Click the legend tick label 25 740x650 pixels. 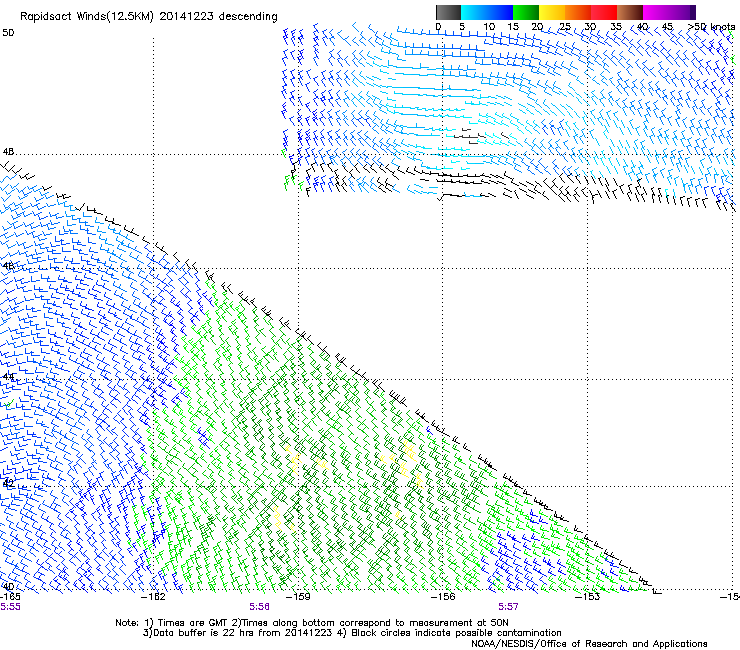[565, 27]
